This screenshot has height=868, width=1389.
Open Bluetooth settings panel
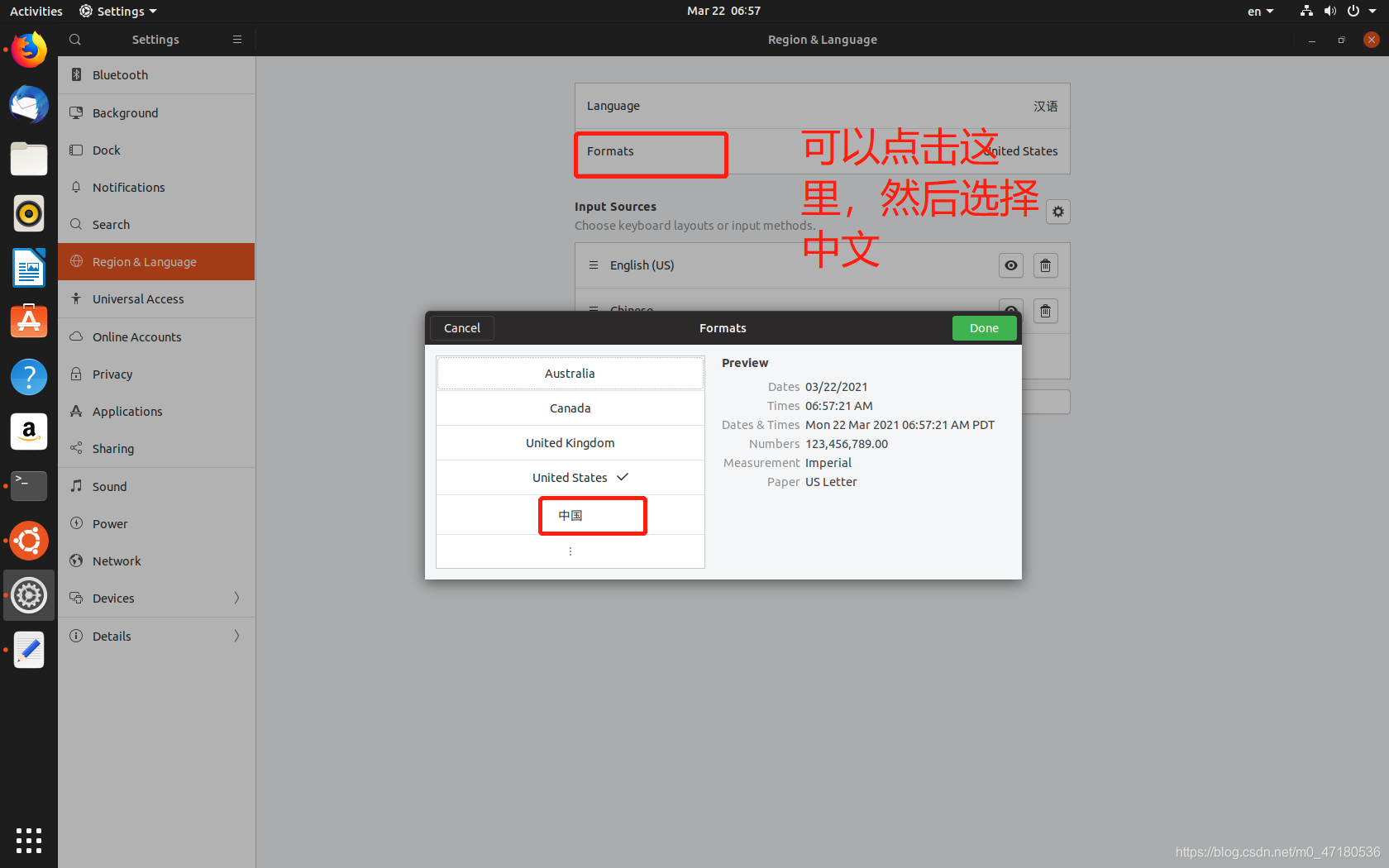point(156,75)
